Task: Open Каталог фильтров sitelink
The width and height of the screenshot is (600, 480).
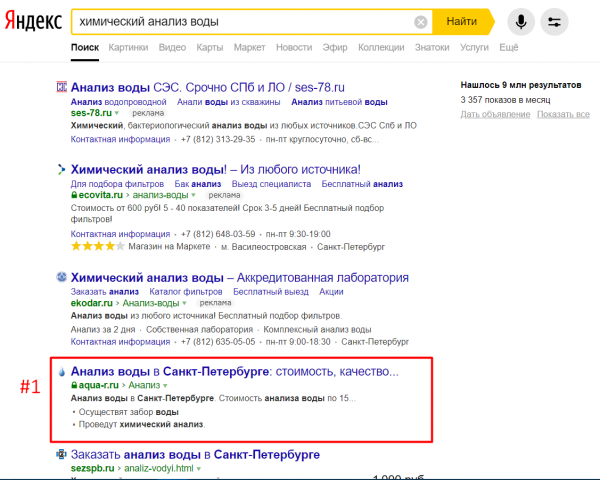Action: coord(186,292)
